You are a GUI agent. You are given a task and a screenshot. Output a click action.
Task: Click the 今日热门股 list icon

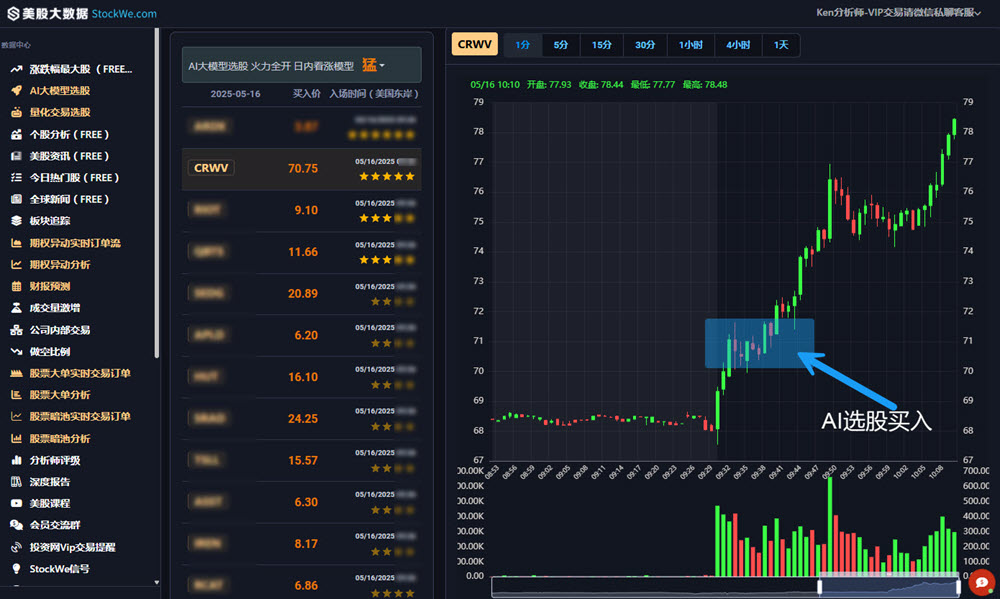[x=16, y=177]
